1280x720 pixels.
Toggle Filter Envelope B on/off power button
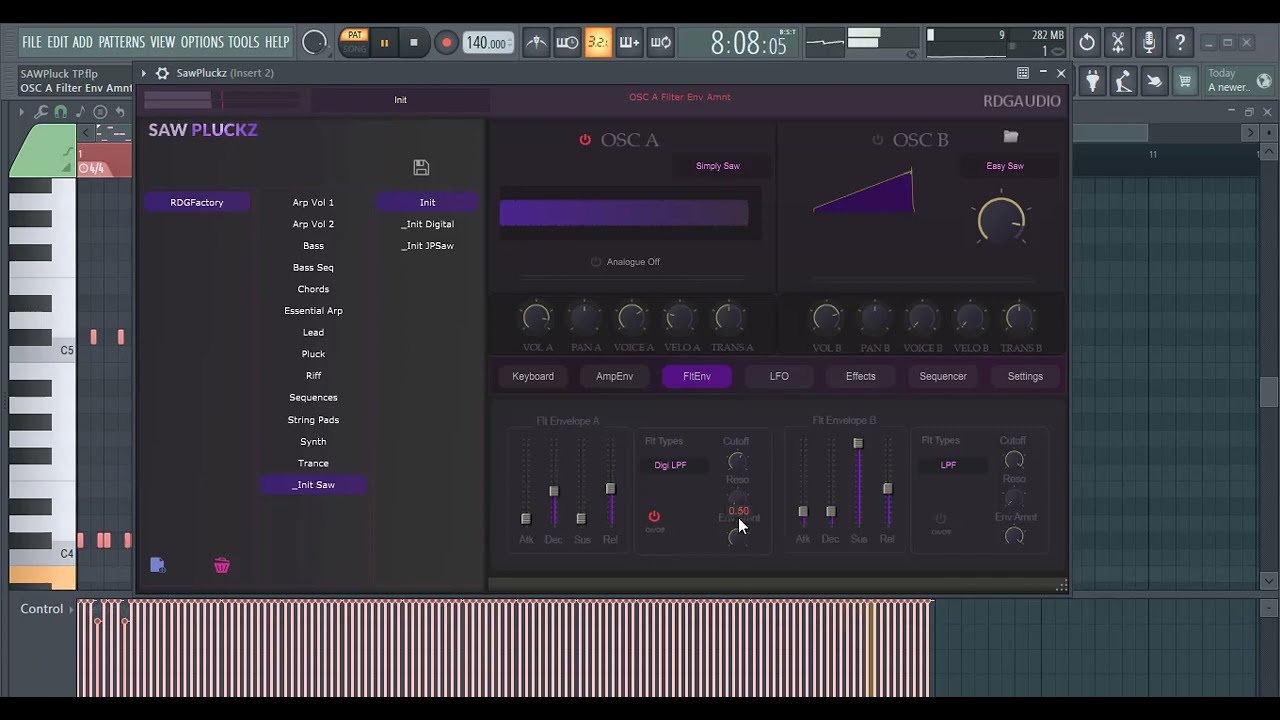pos(940,518)
